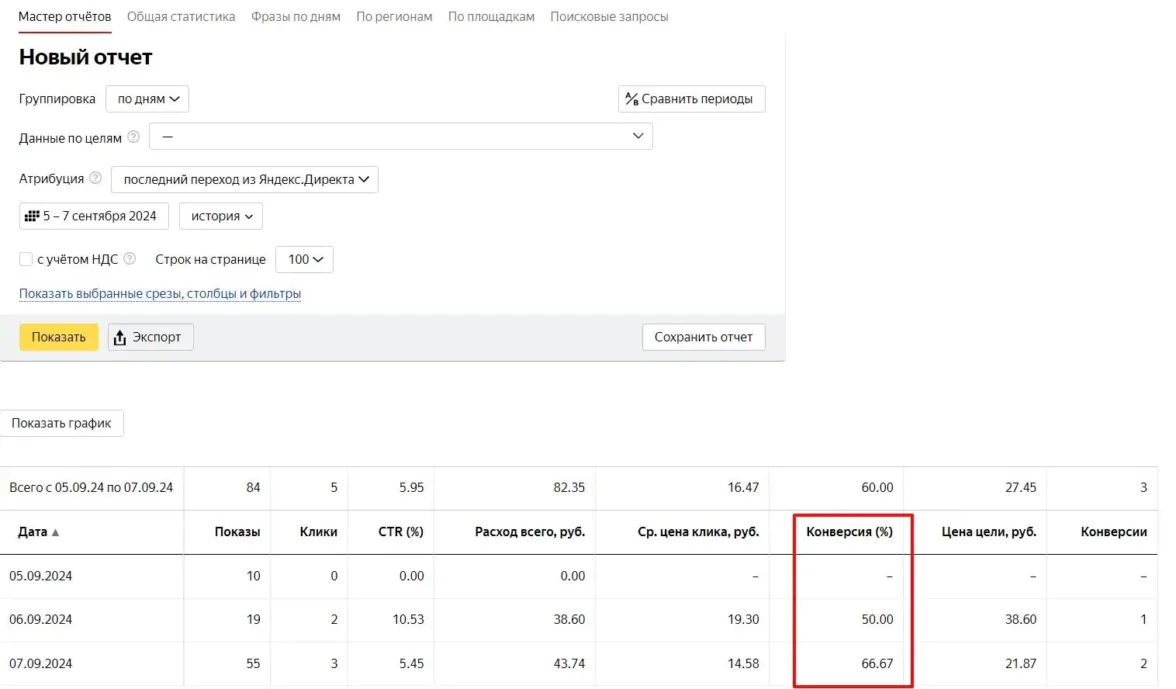Click sort arrow next to Дата column

point(55,533)
